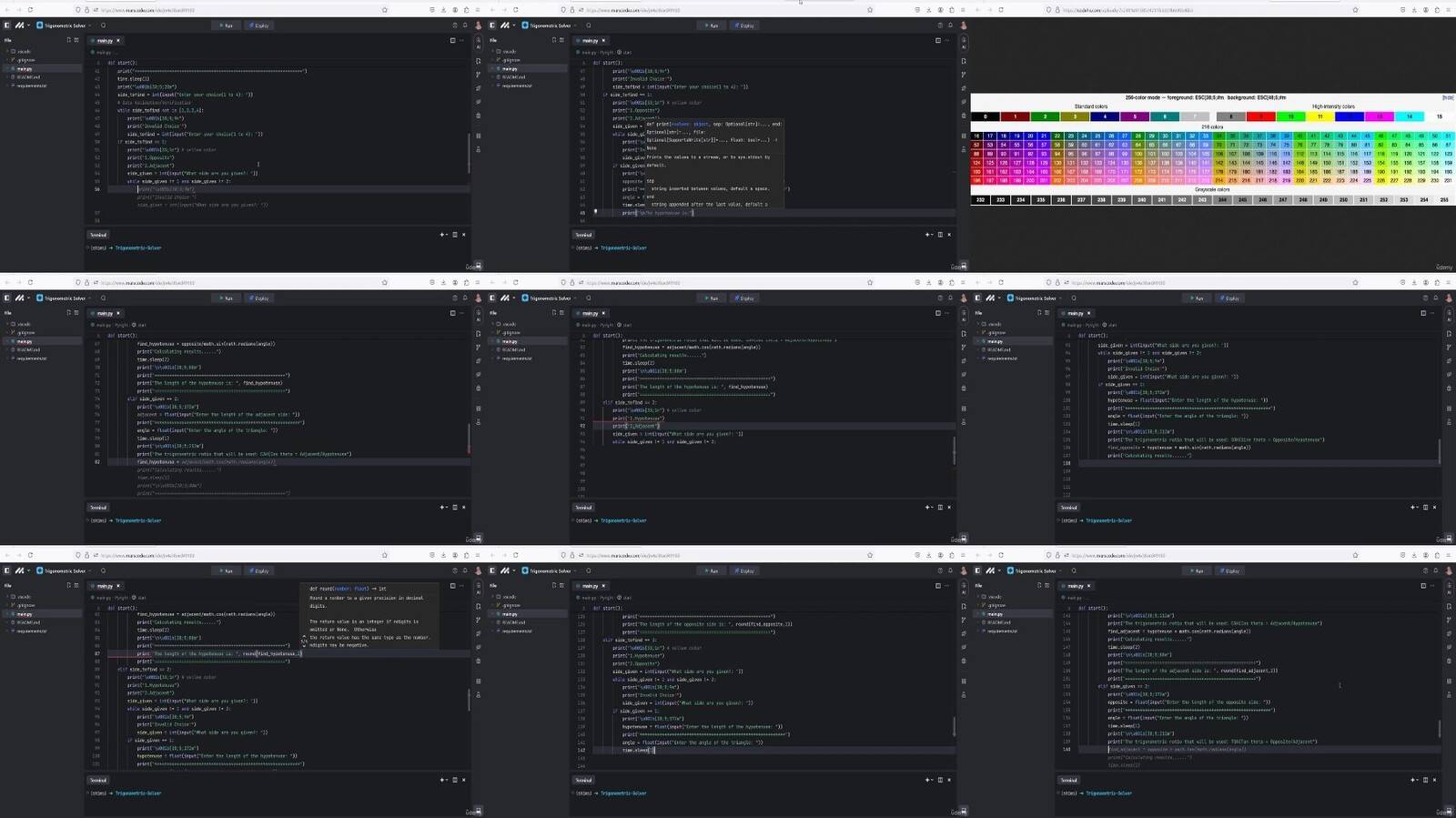The image size is (1456, 818).
Task: Open downloads icon in color chart window
Action: [1414, 10]
